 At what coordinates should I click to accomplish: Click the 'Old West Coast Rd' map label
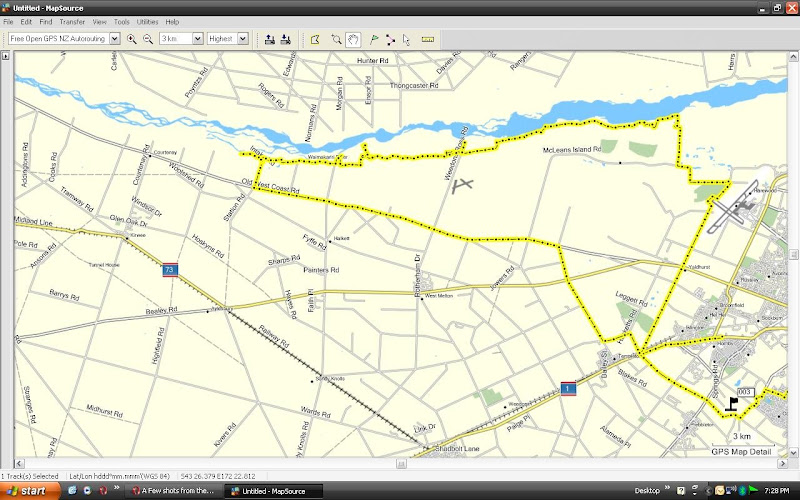pyautogui.click(x=270, y=186)
